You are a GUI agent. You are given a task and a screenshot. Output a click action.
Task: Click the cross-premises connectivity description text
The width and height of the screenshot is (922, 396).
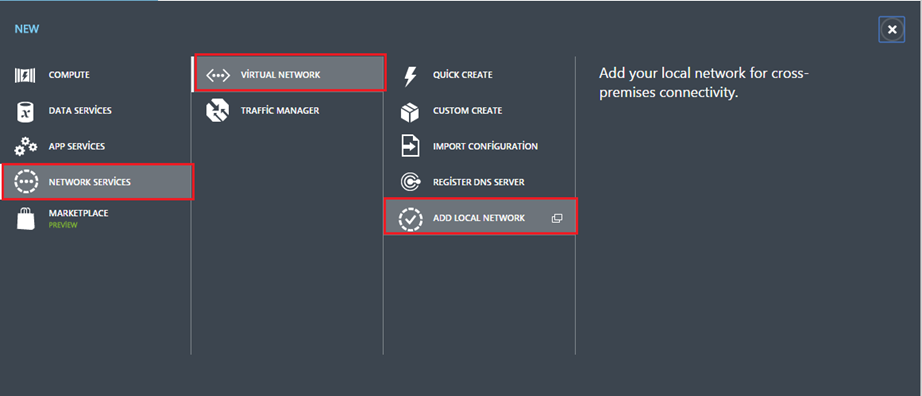point(704,83)
